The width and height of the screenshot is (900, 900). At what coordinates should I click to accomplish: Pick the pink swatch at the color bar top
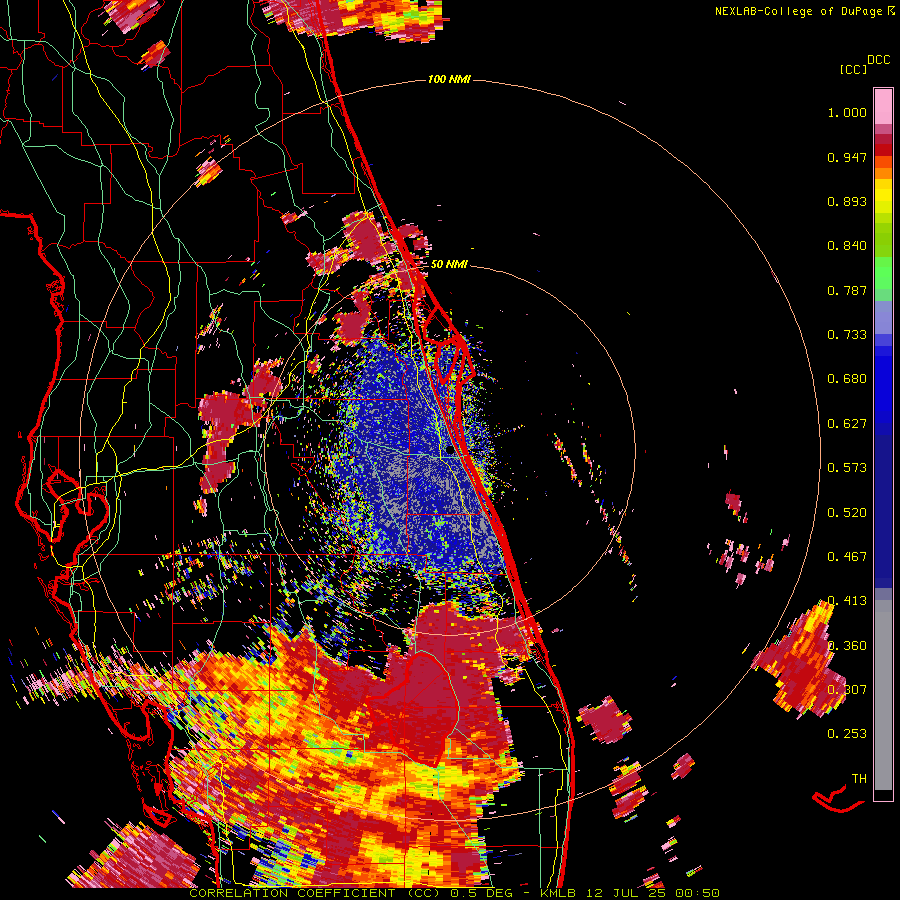tap(883, 107)
